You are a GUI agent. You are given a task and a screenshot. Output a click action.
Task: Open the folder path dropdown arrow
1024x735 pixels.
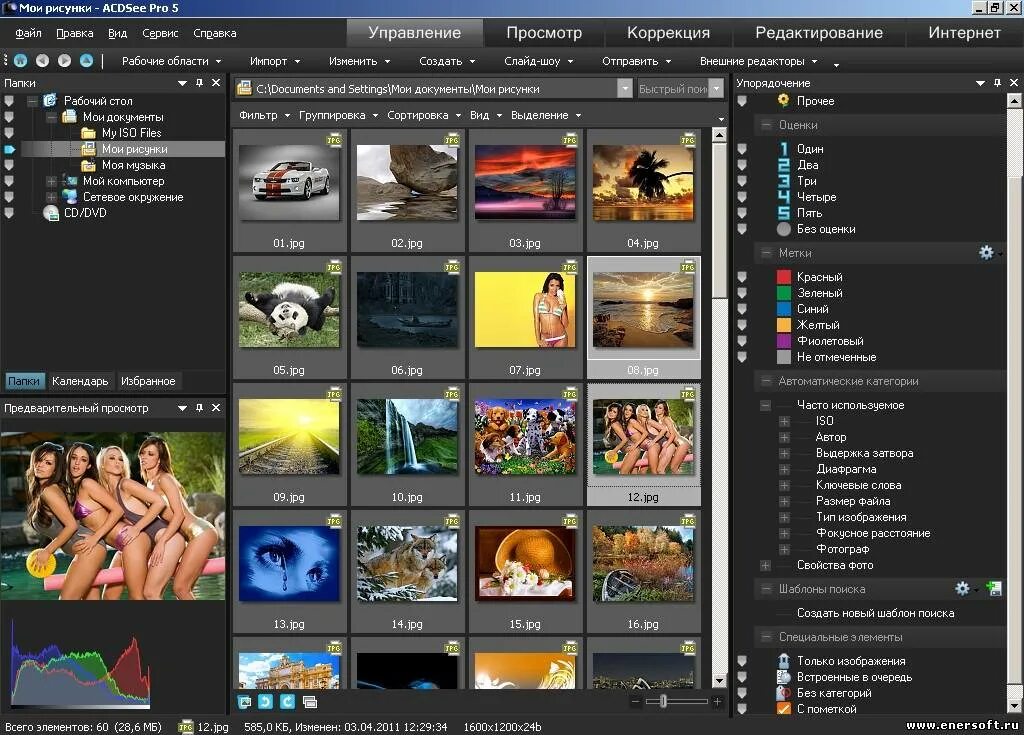[x=625, y=89]
